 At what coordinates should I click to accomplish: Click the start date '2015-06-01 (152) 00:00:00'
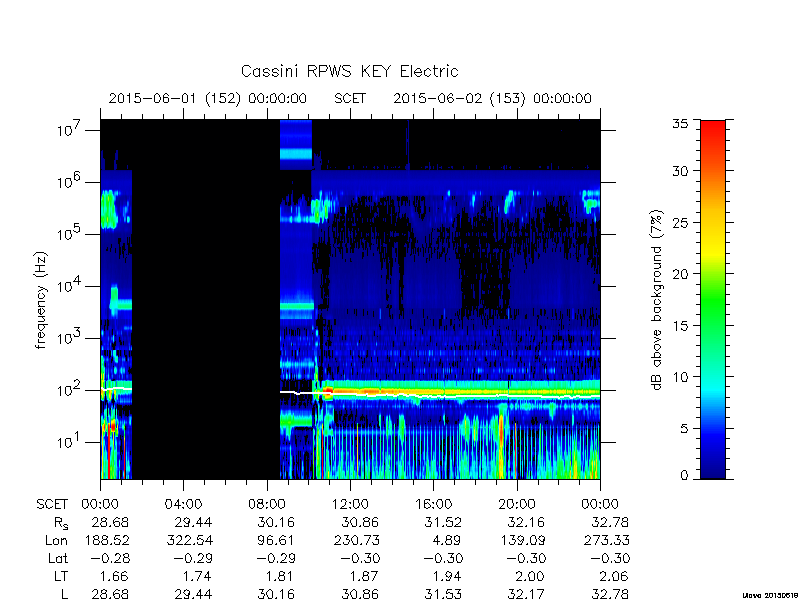click(x=208, y=98)
